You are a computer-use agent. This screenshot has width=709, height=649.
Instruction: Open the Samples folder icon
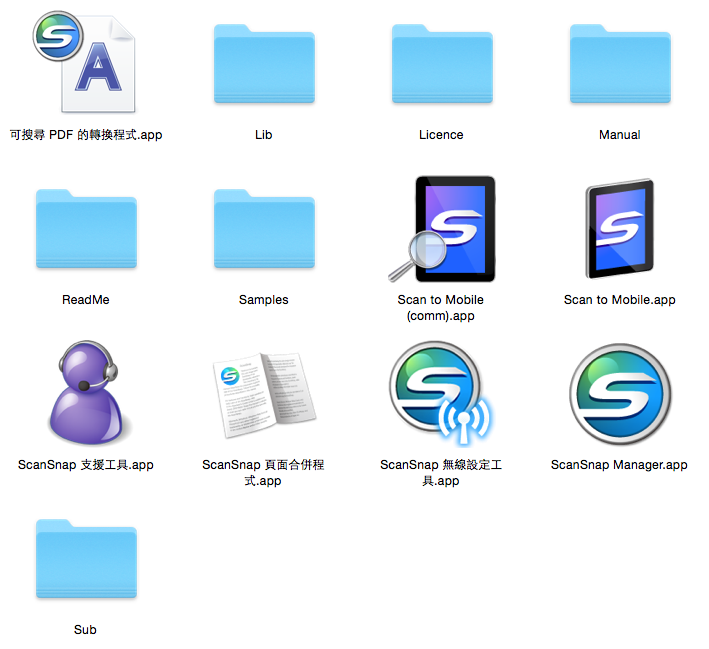264,229
